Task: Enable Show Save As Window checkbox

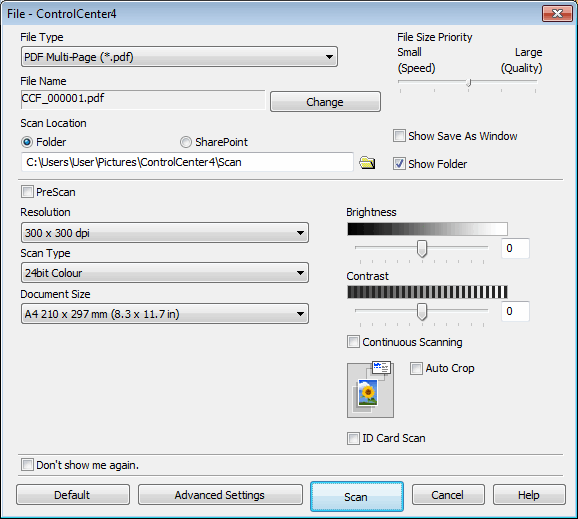Action: pyautogui.click(x=399, y=136)
